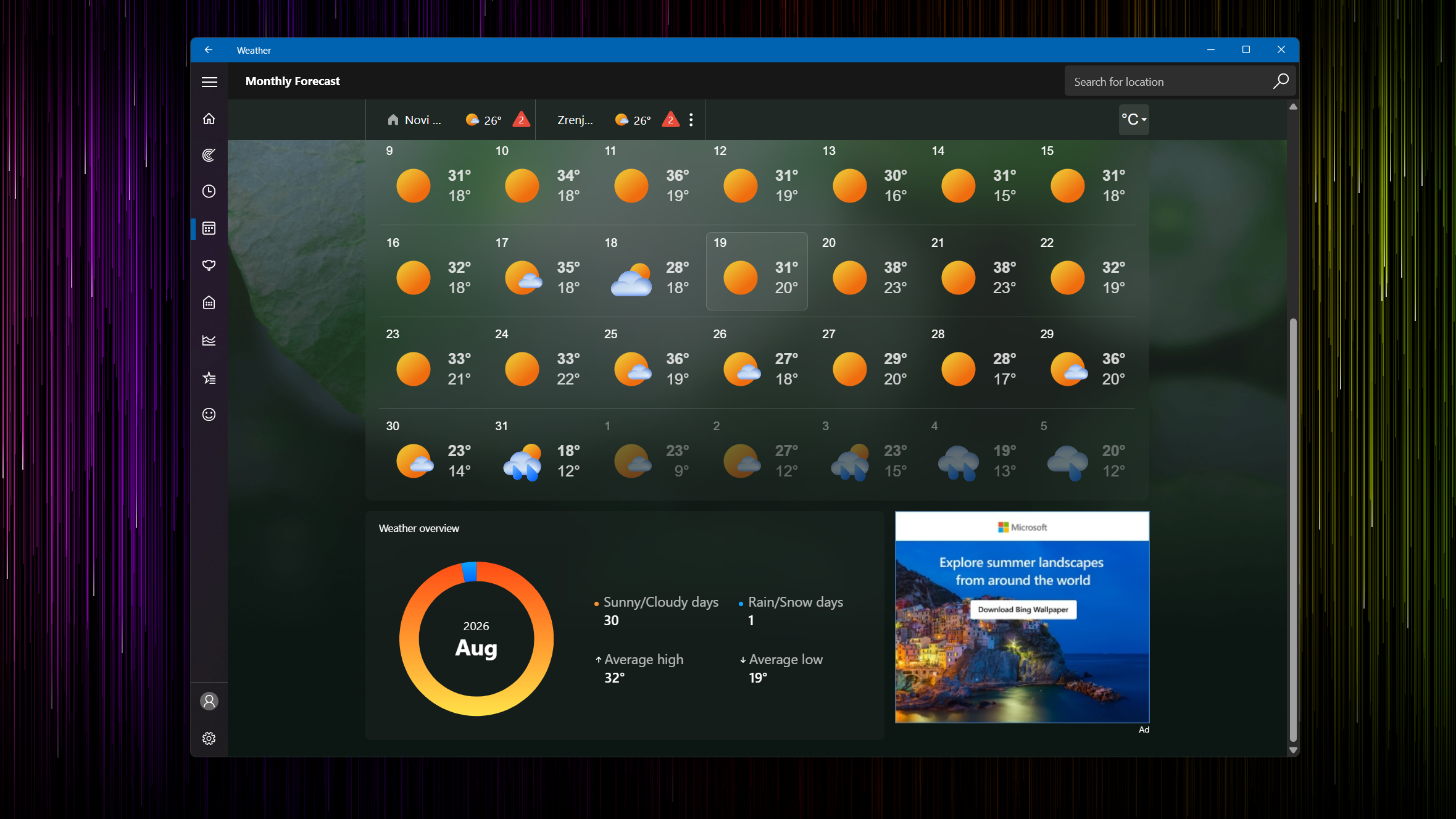Viewport: 1456px width, 819px height.
Task: Select next-month day 4 rainy card
Action: [x=975, y=454]
